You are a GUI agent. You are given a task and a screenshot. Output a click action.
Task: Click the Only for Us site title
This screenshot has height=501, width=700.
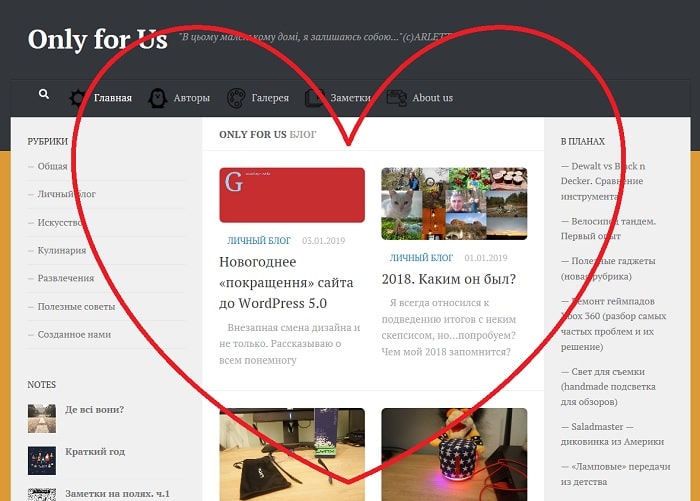[97, 40]
